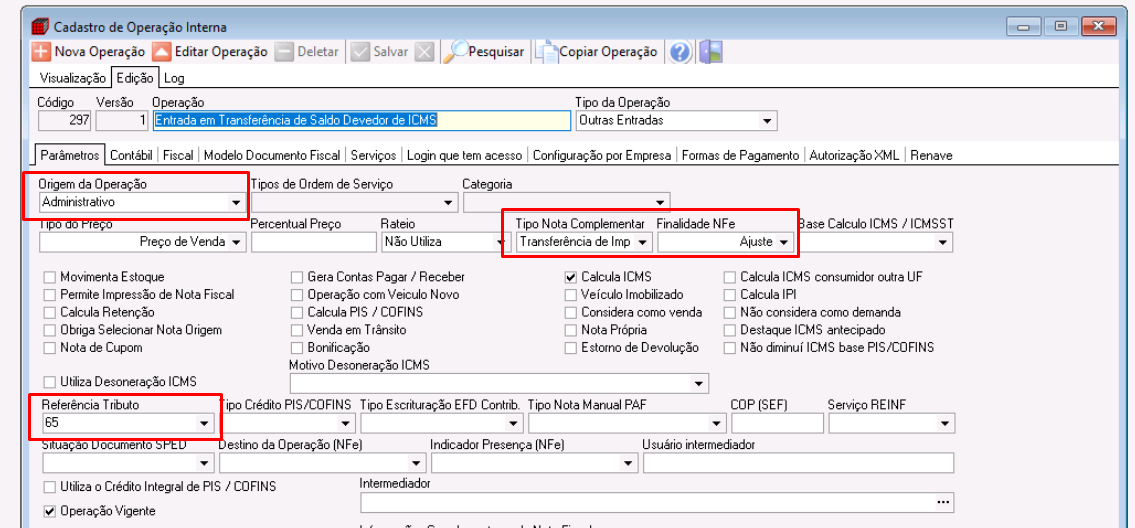Click the Usuário intermediador field
1135x528 pixels.
pos(798,462)
